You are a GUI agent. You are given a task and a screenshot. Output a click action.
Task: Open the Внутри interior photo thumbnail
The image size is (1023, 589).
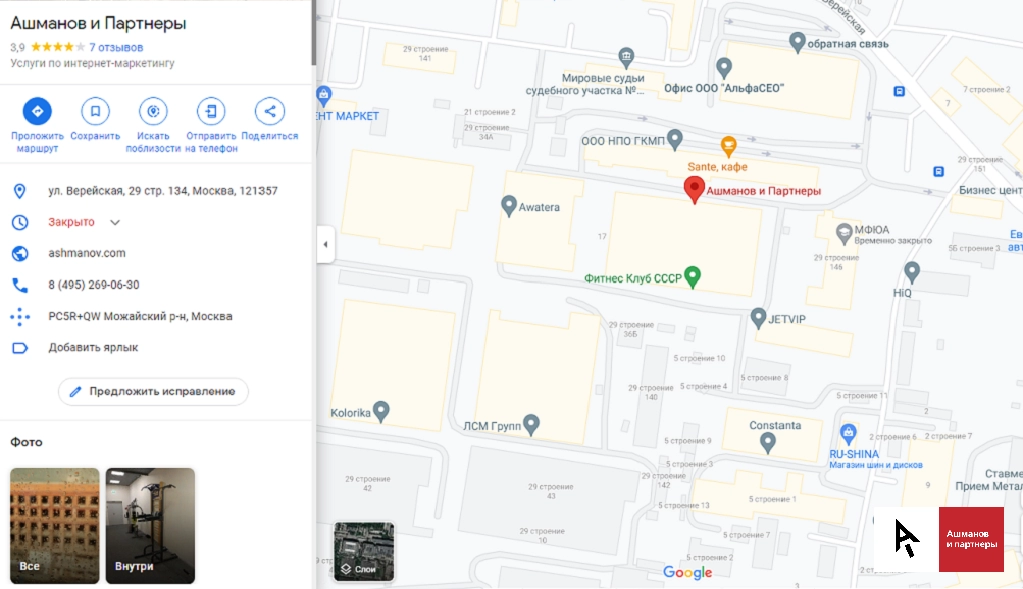pos(150,525)
